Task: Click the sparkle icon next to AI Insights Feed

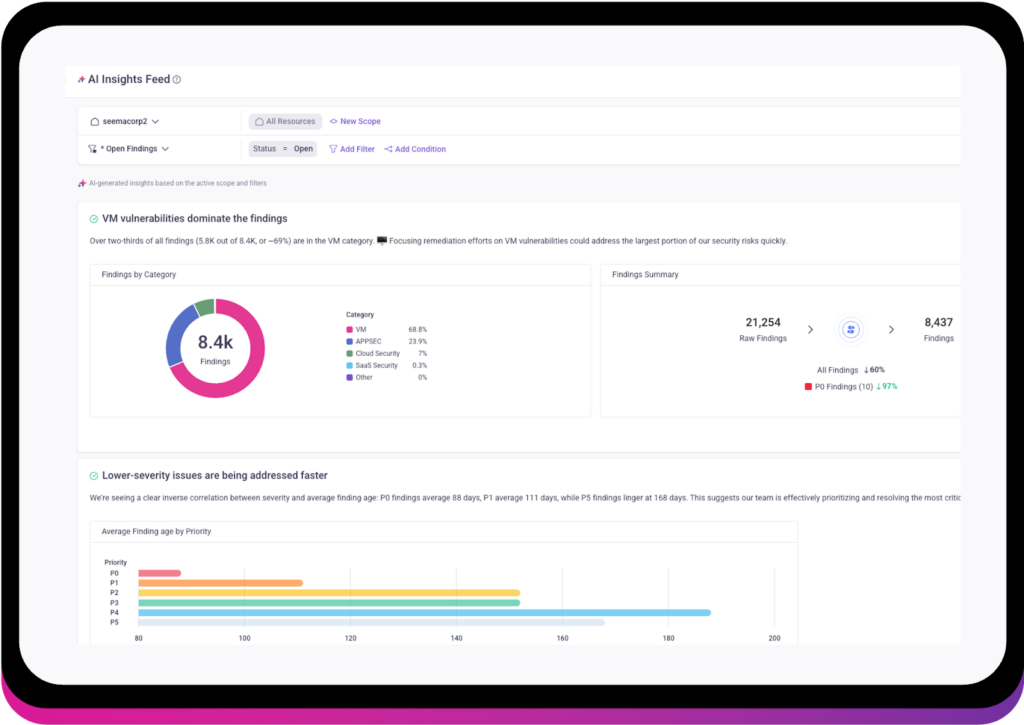Action: click(81, 80)
